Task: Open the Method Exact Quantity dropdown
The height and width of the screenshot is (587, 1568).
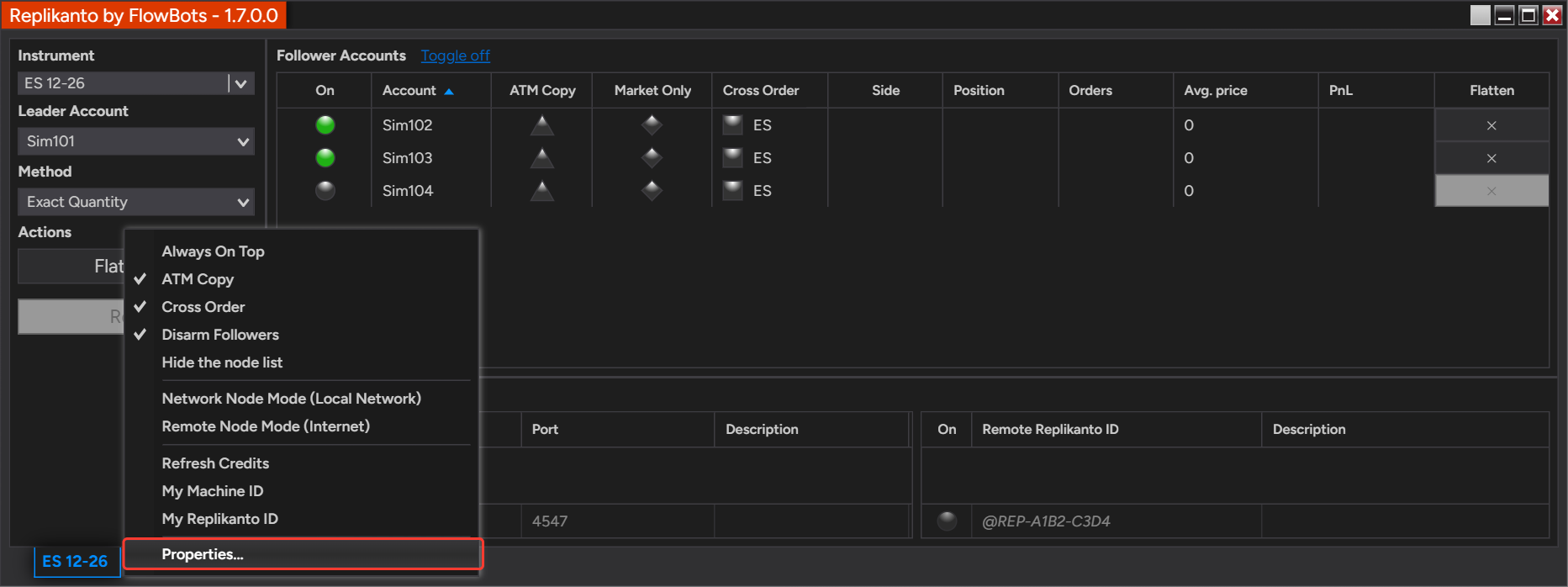Action: 136,202
